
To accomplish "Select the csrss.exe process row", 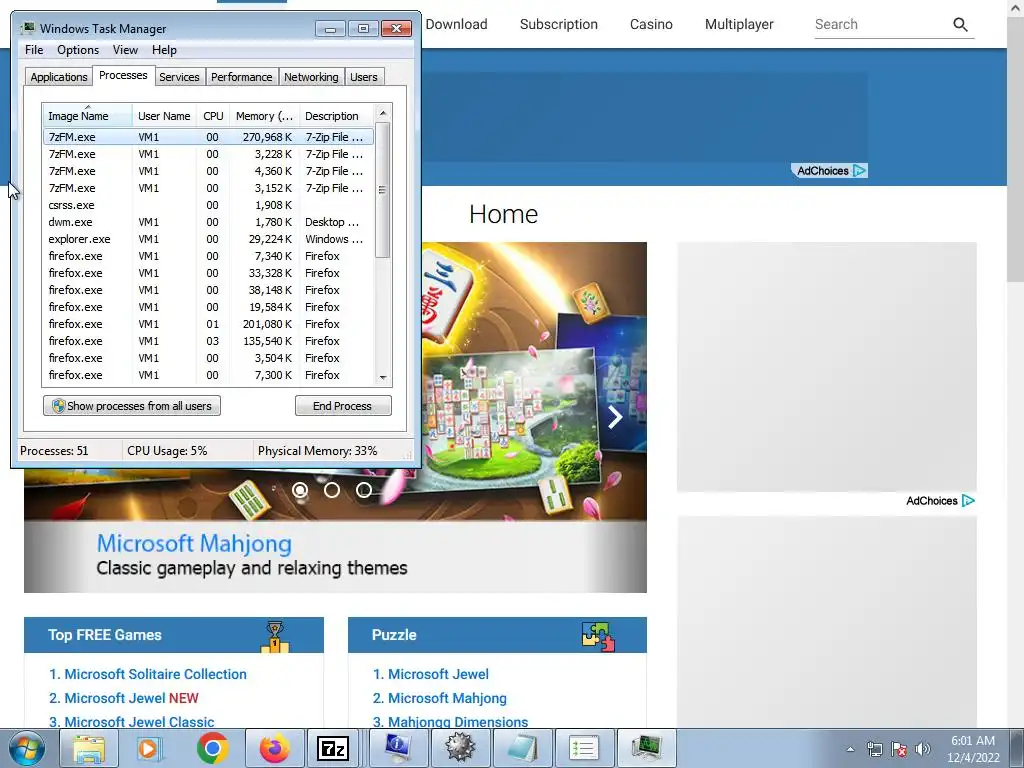I will point(208,205).
